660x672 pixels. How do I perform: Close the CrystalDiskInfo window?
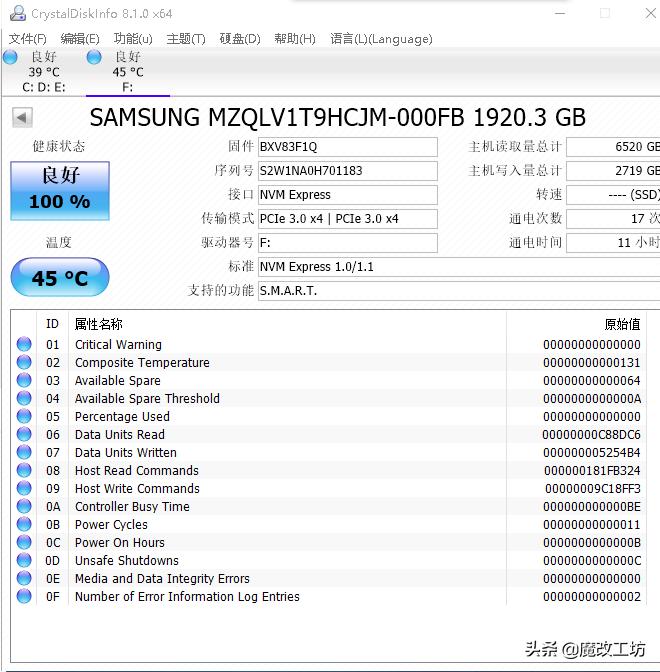tap(651, 13)
